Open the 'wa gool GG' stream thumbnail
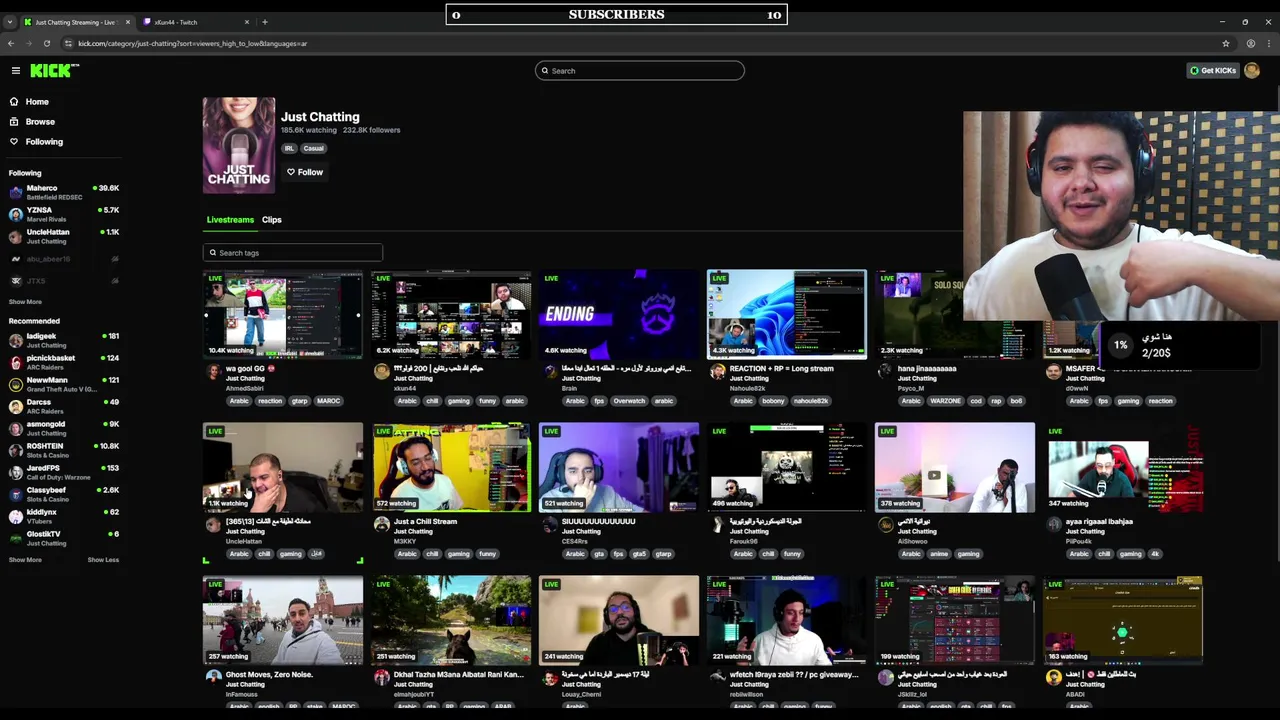This screenshot has height=720, width=1280. pos(283,314)
